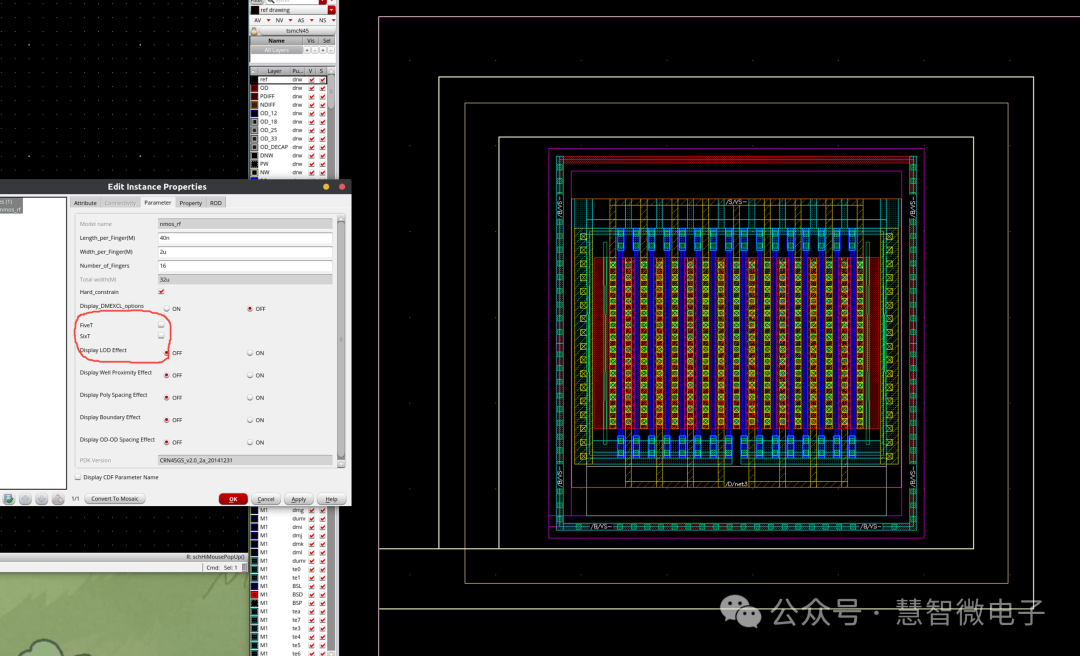Click the previous instance up-arrow icon
Viewport: 1080px width, 656px height.
point(25,498)
